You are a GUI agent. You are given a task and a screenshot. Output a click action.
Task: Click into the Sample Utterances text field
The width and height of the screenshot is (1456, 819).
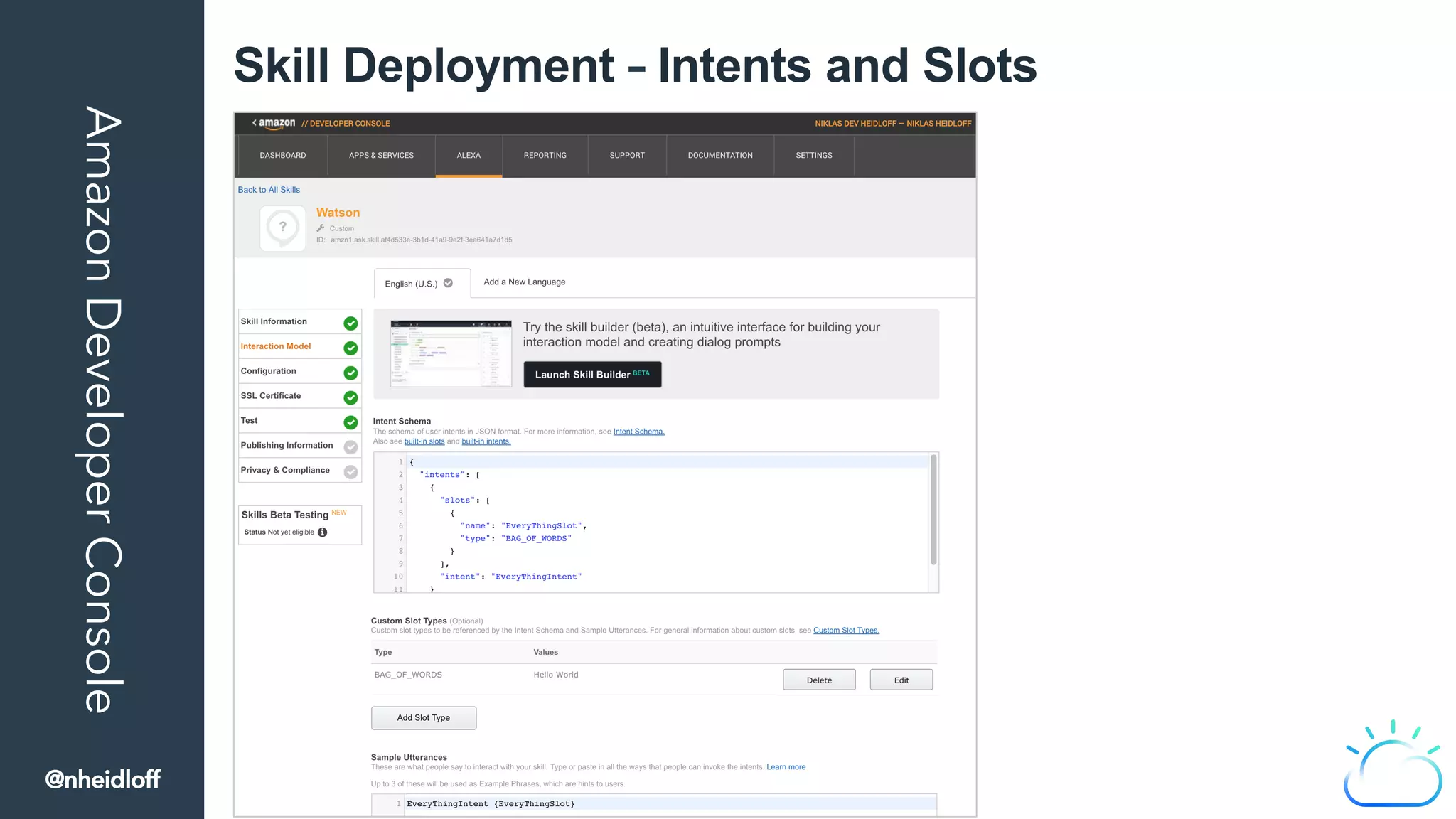pos(668,804)
